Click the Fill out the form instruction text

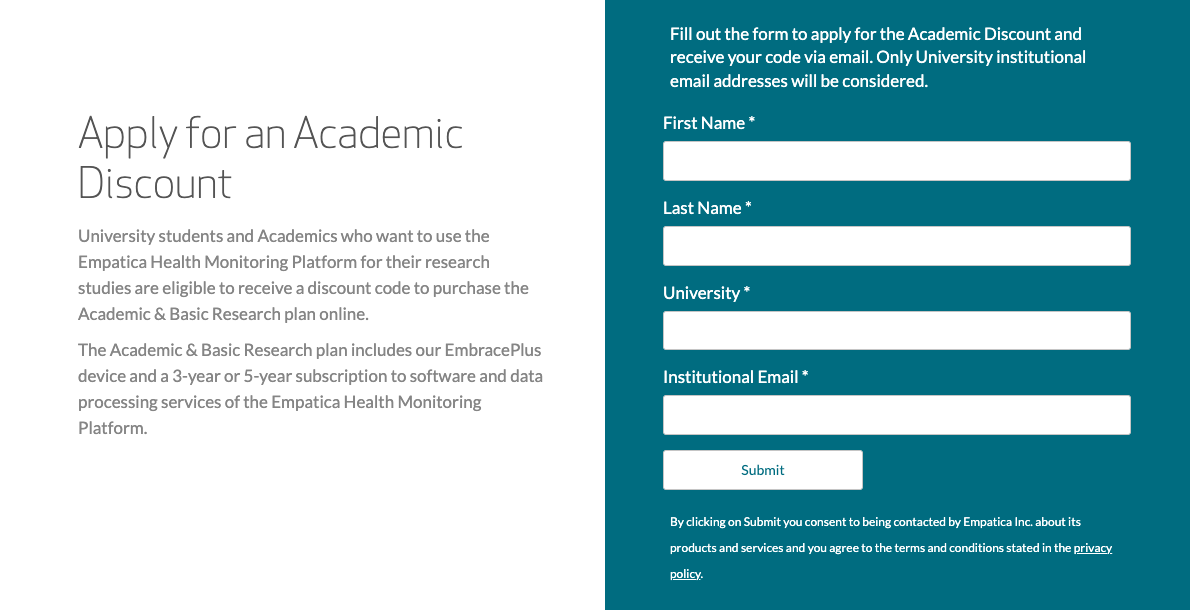point(878,58)
